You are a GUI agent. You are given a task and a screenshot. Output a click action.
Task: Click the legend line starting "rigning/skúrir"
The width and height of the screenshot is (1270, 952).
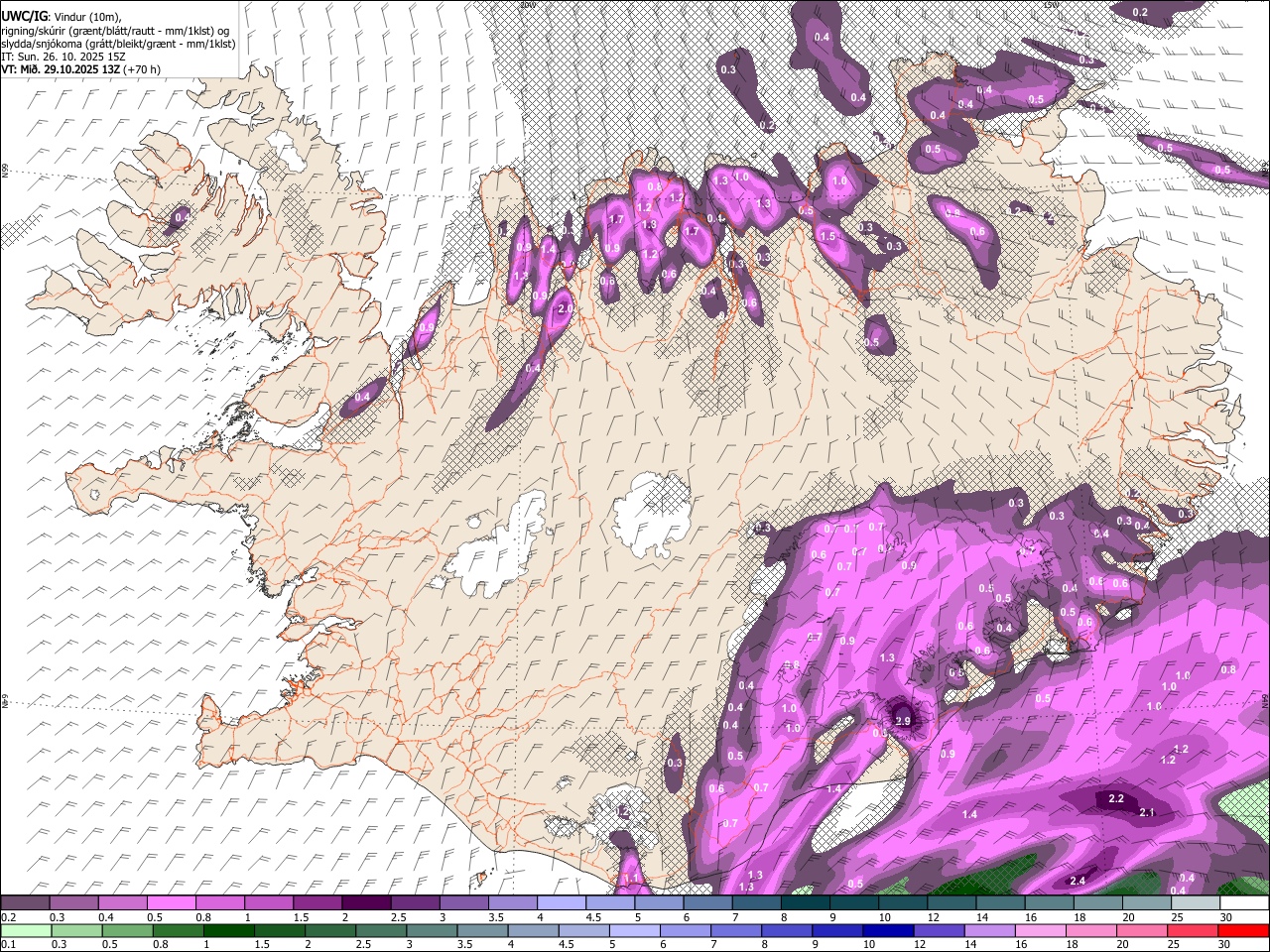tap(117, 30)
